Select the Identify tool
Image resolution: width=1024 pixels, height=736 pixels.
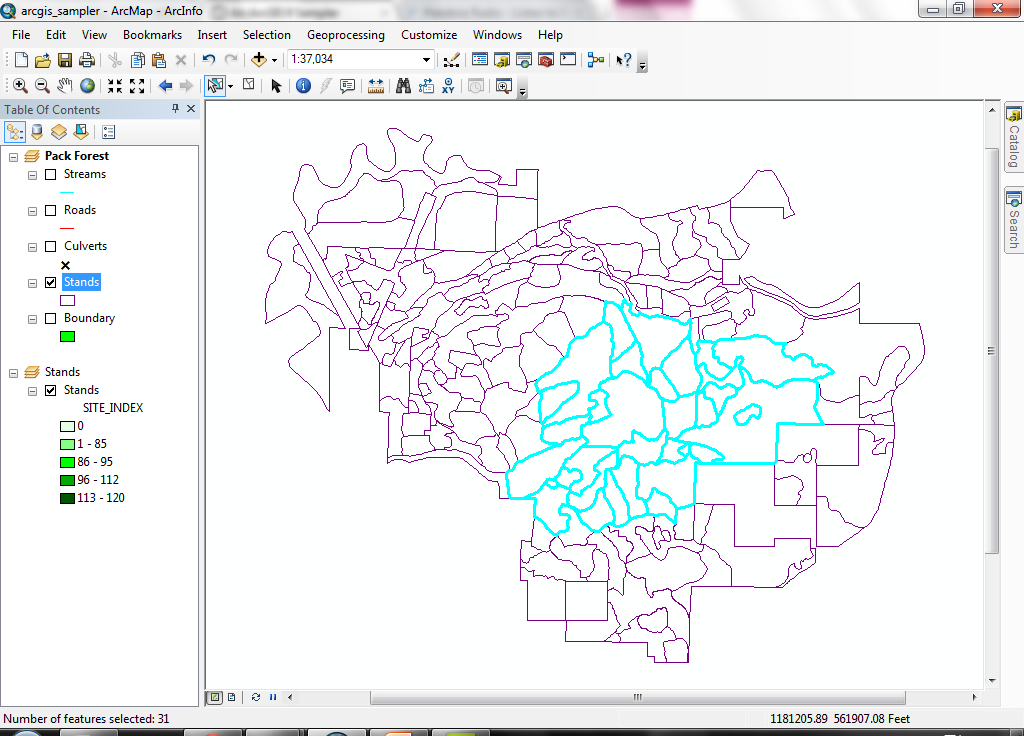pos(302,86)
